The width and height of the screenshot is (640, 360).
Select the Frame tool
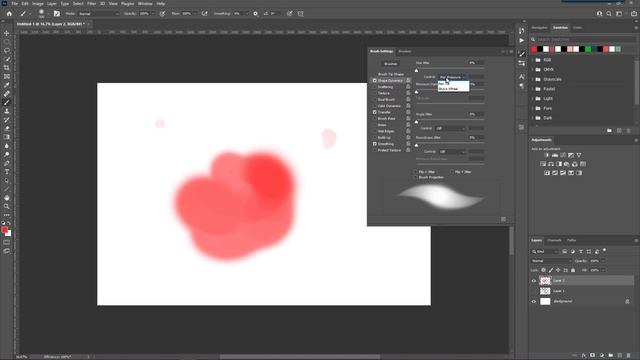tap(7, 76)
